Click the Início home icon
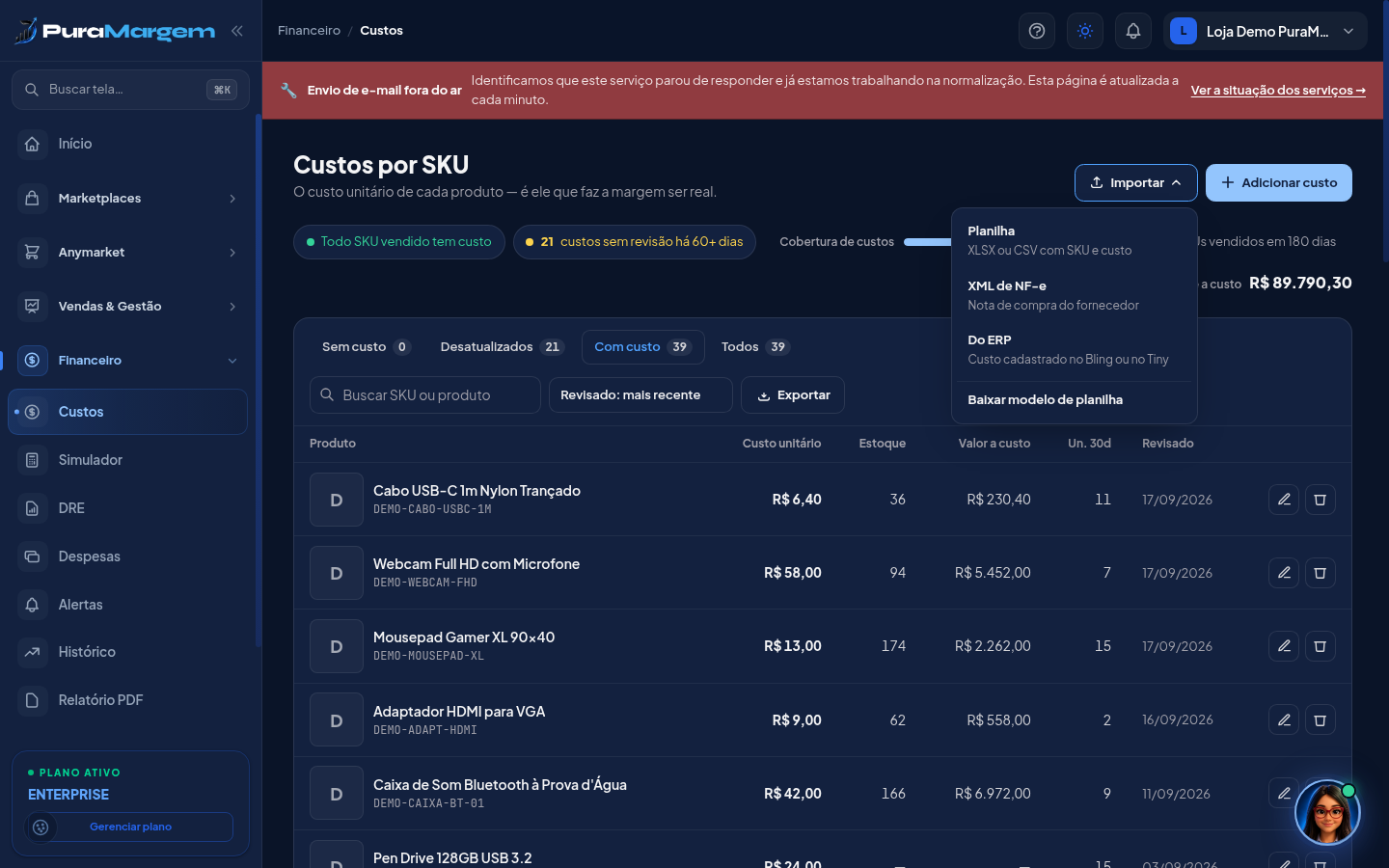 pyautogui.click(x=32, y=144)
